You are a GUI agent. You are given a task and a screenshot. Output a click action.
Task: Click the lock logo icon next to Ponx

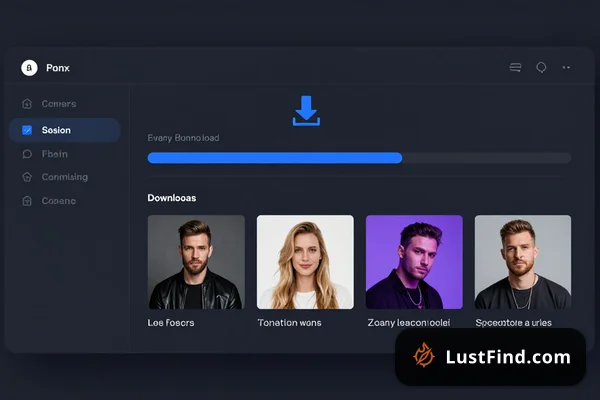29,68
